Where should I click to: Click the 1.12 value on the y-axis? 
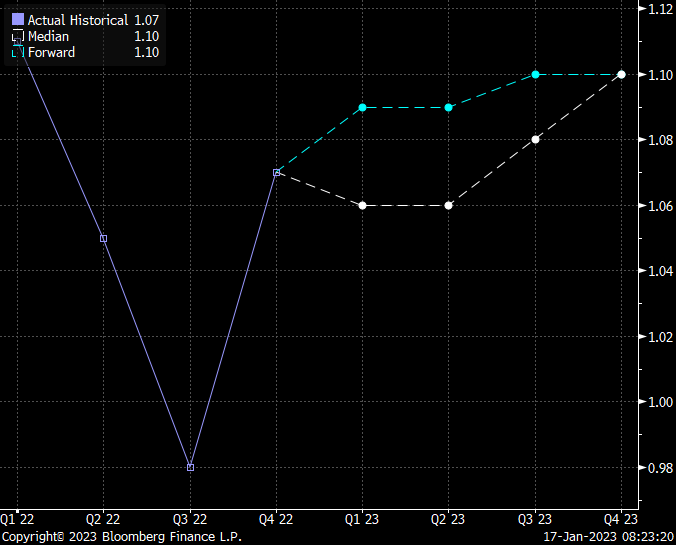click(659, 9)
